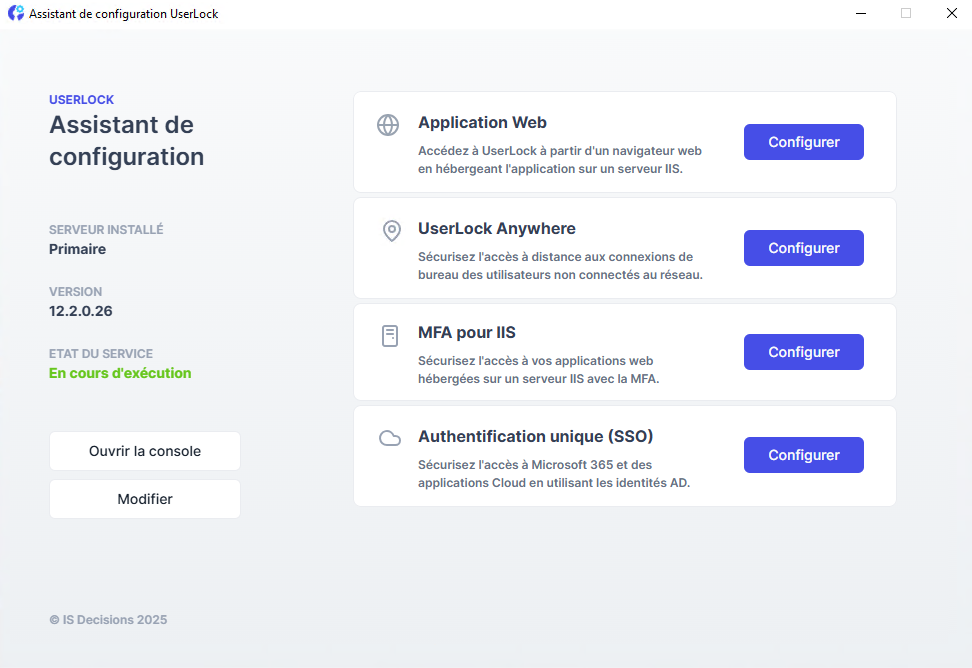Select the UserLock Anywhere heading
972x668 pixels.
tap(497, 229)
